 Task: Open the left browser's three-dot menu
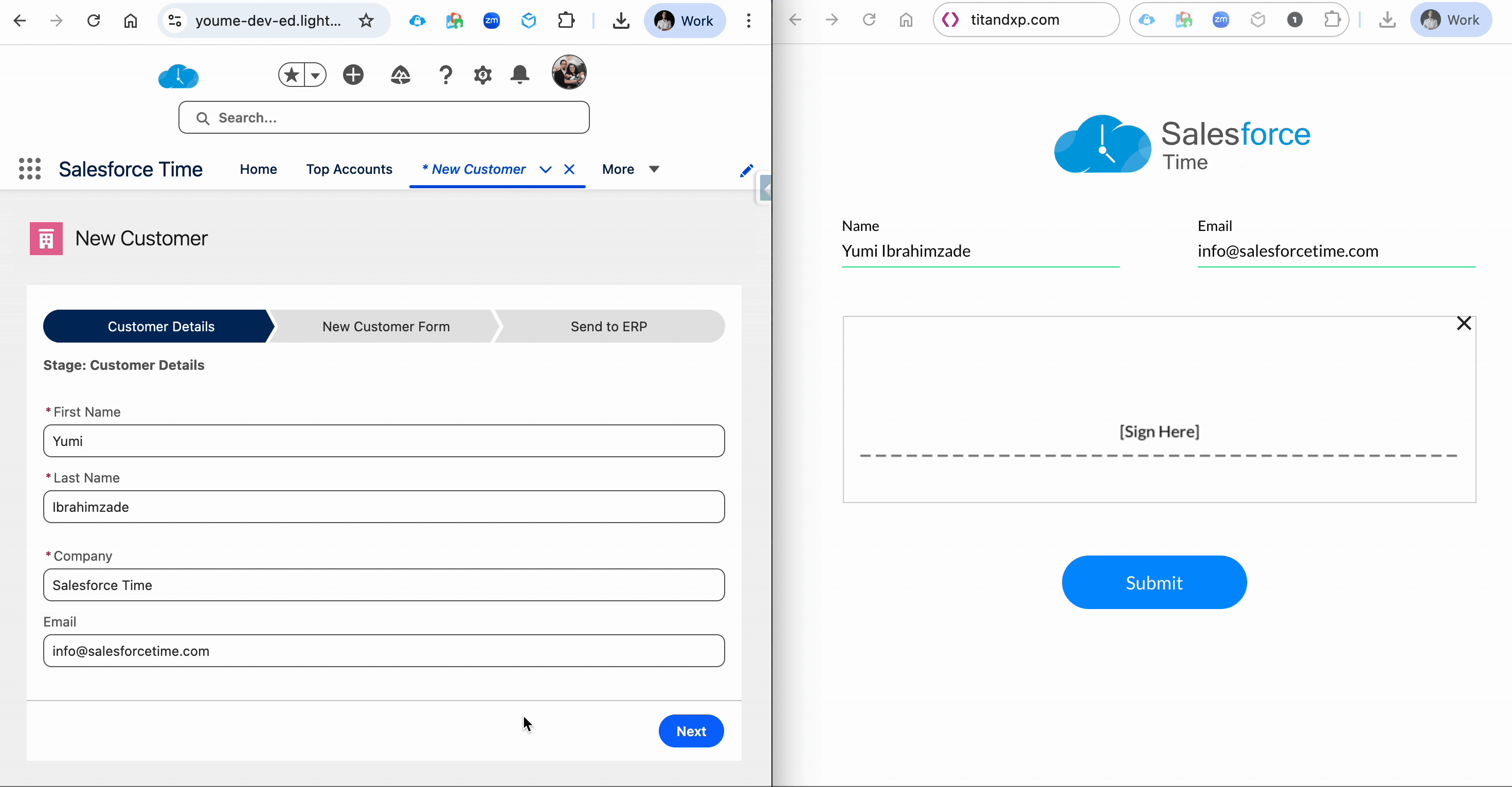point(748,21)
